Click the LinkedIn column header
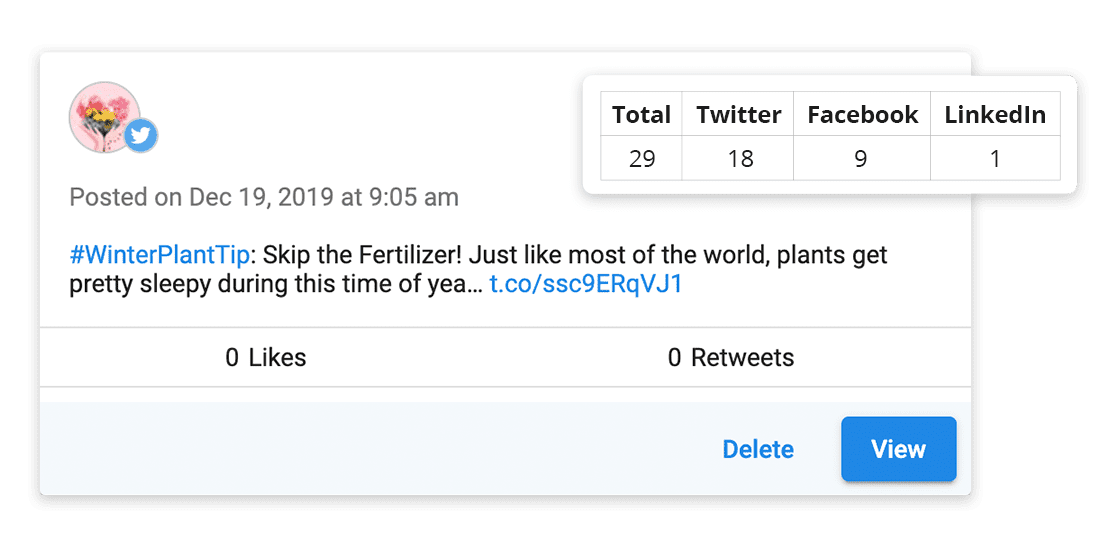The width and height of the screenshot is (1114, 539). click(x=995, y=115)
